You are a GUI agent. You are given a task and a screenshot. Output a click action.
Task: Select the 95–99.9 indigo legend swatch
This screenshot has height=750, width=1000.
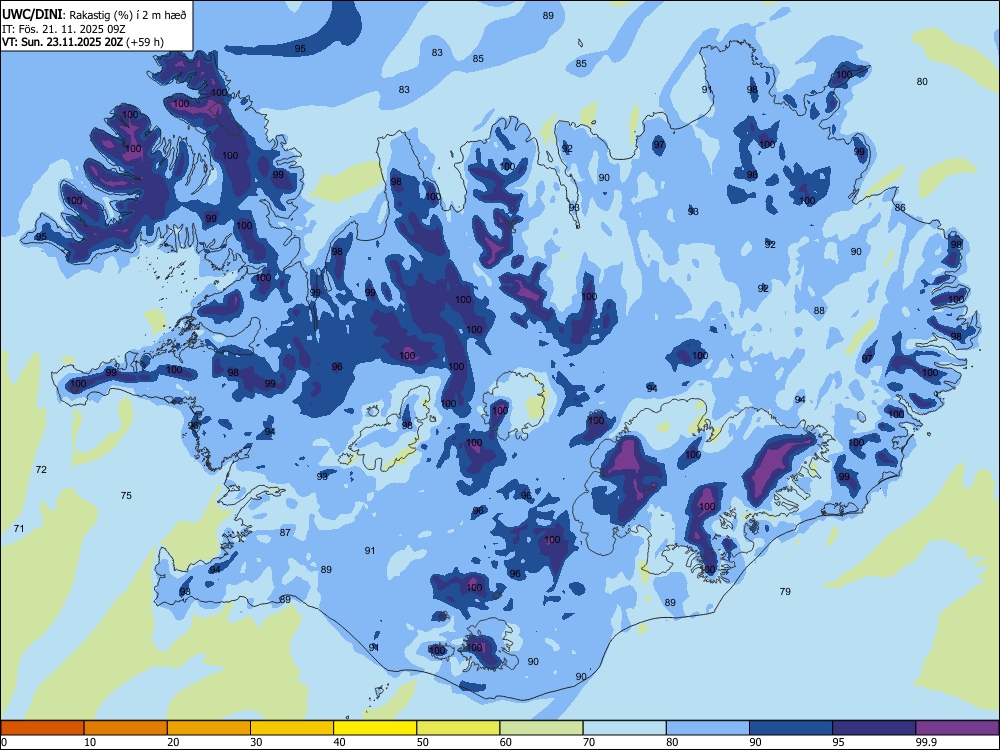(x=874, y=728)
